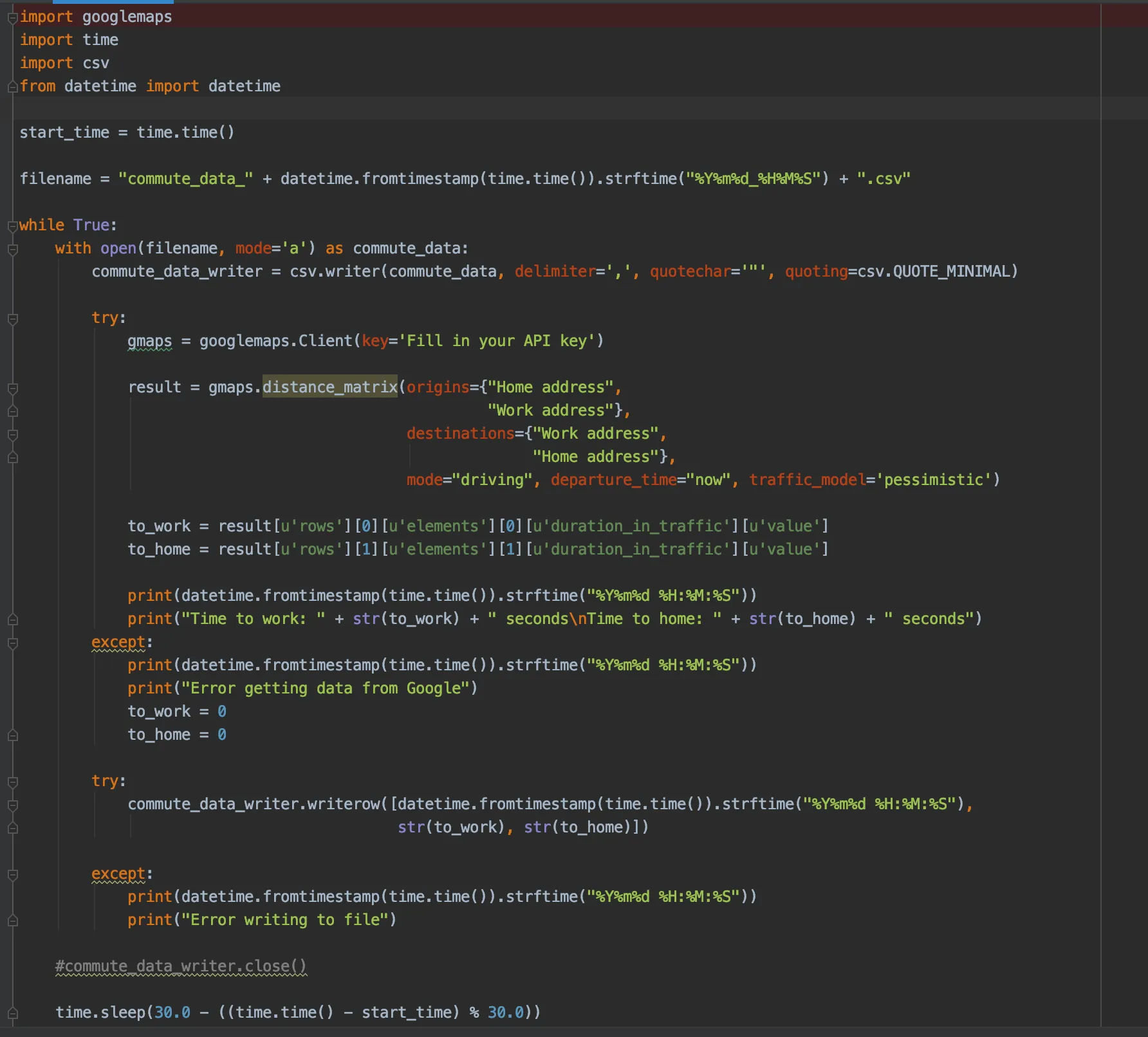The image size is (1148, 1037).
Task: Click "Error getting data from Google" string
Action: click(x=326, y=688)
